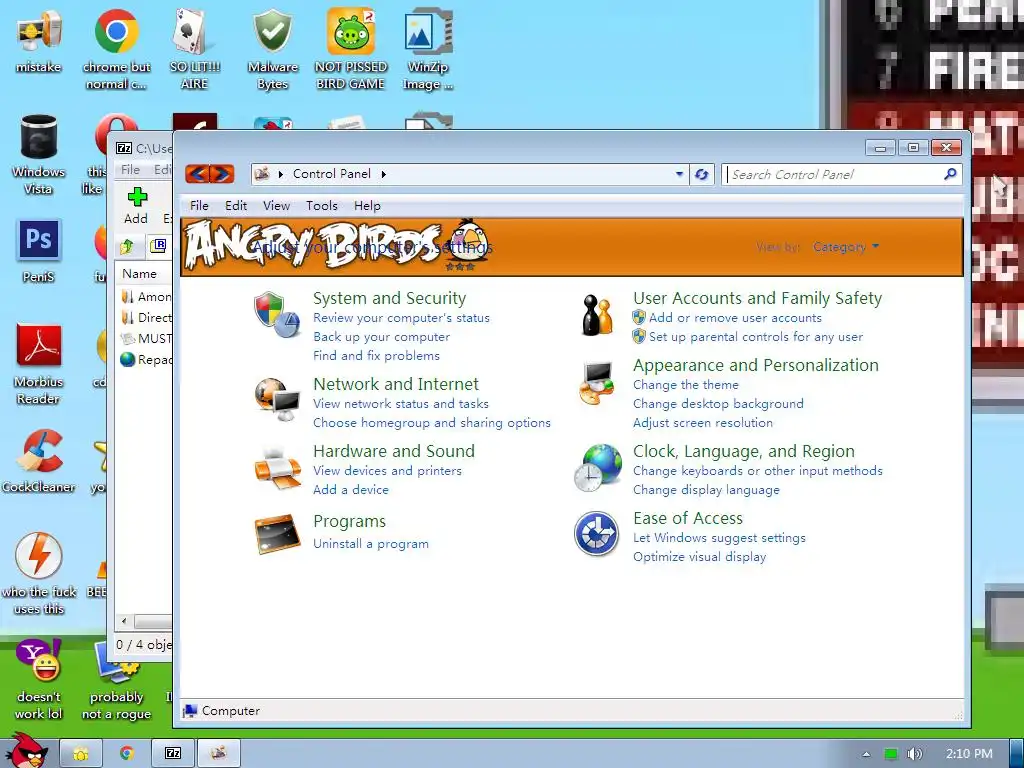1024x768 pixels.
Task: Refresh the Control Panel view
Action: 702,174
